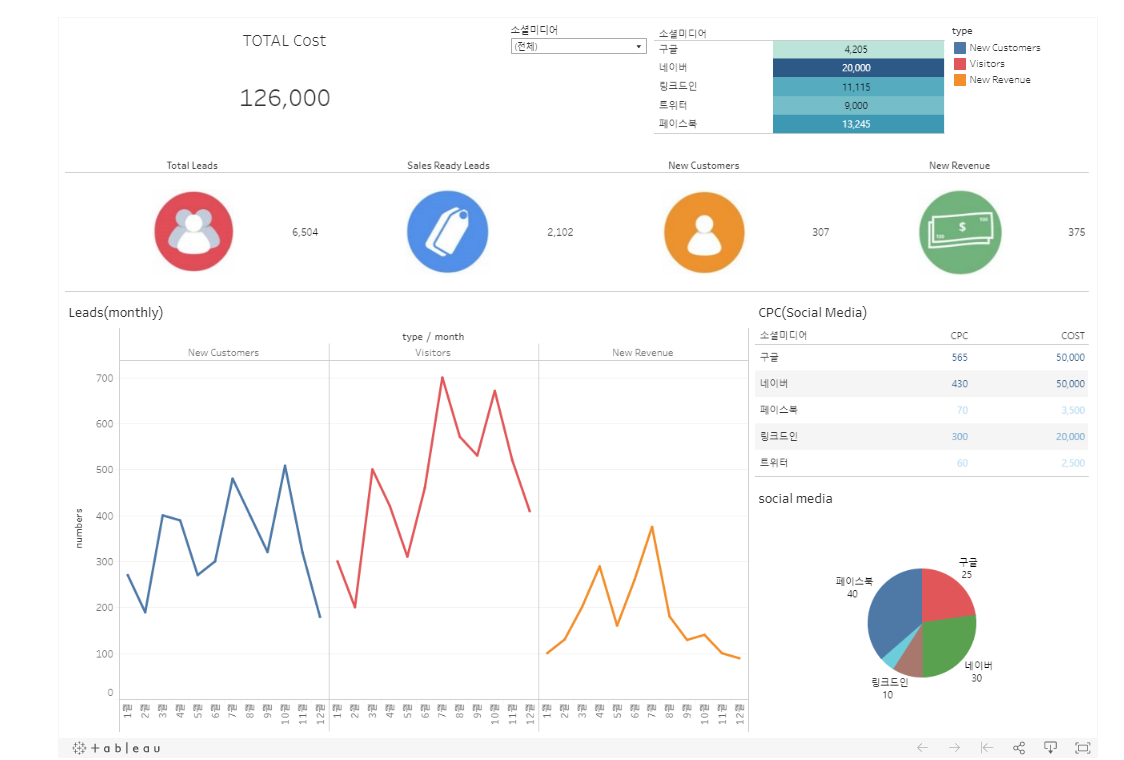The height and width of the screenshot is (760, 1124).
Task: Click the New Revenue legend label
Action: 1000,80
